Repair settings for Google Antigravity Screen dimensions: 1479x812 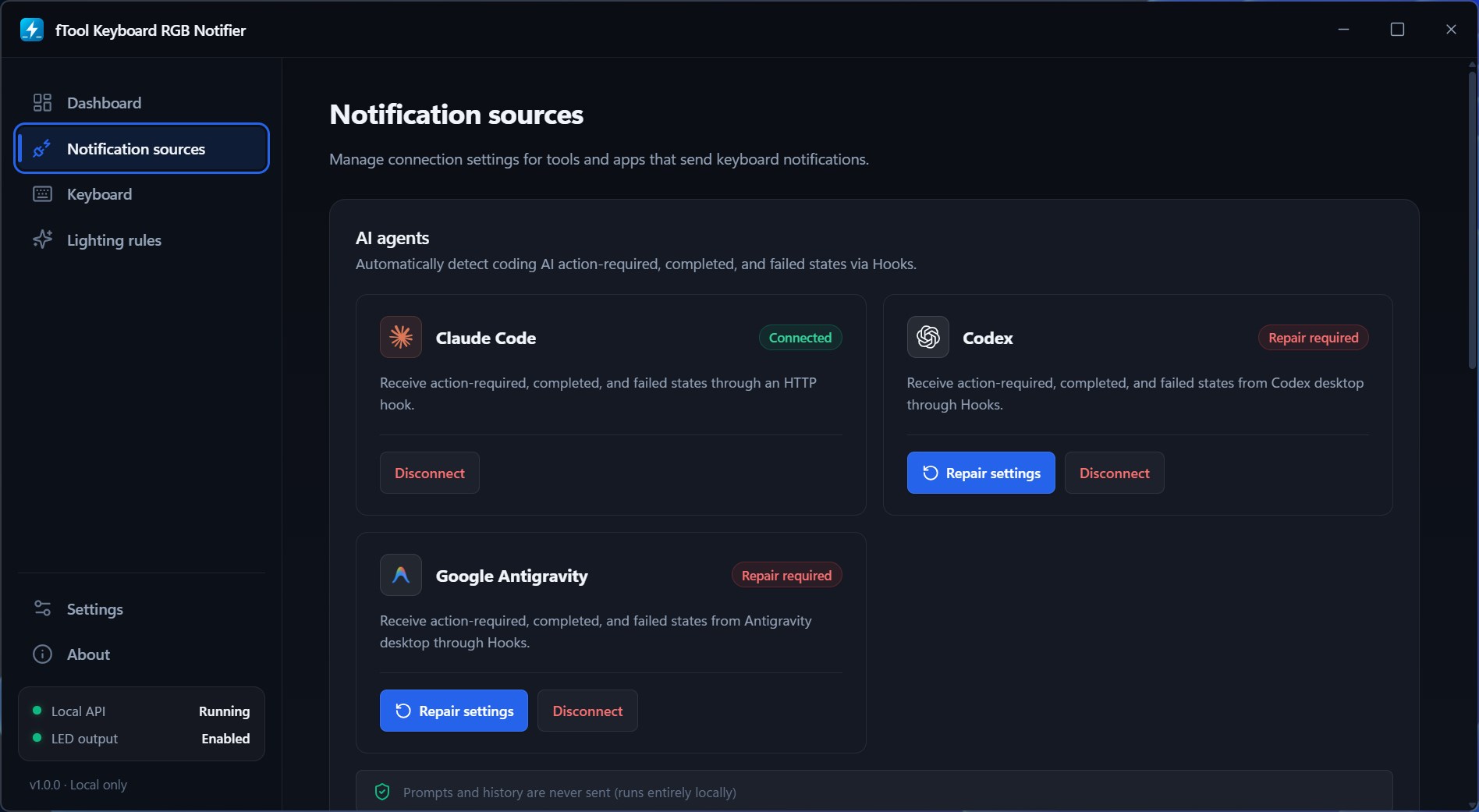[454, 711]
